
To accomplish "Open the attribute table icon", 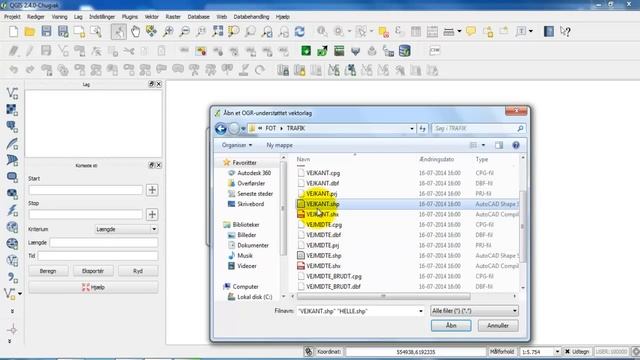I will 416,31.
